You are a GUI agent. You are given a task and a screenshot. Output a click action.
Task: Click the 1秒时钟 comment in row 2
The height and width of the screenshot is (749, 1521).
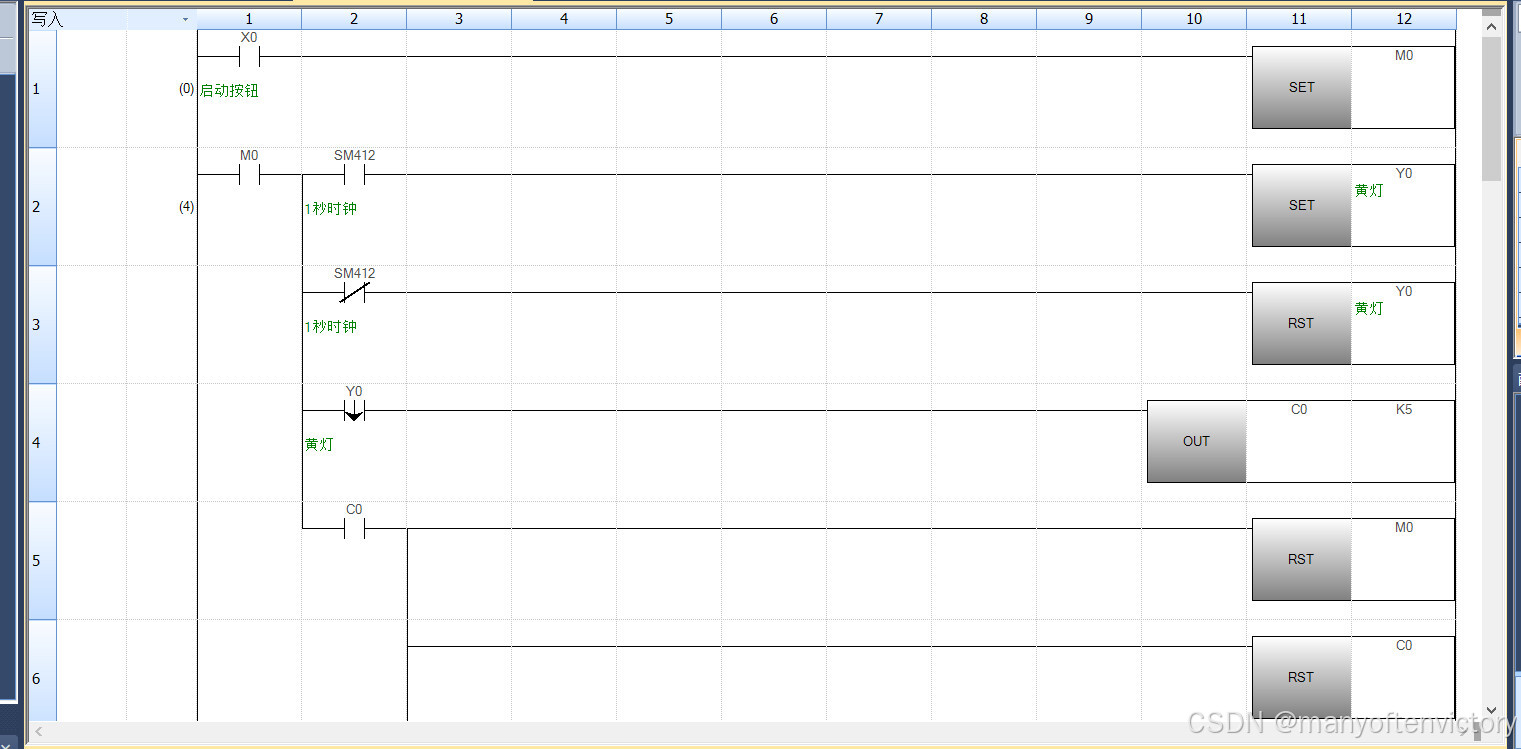(x=331, y=209)
